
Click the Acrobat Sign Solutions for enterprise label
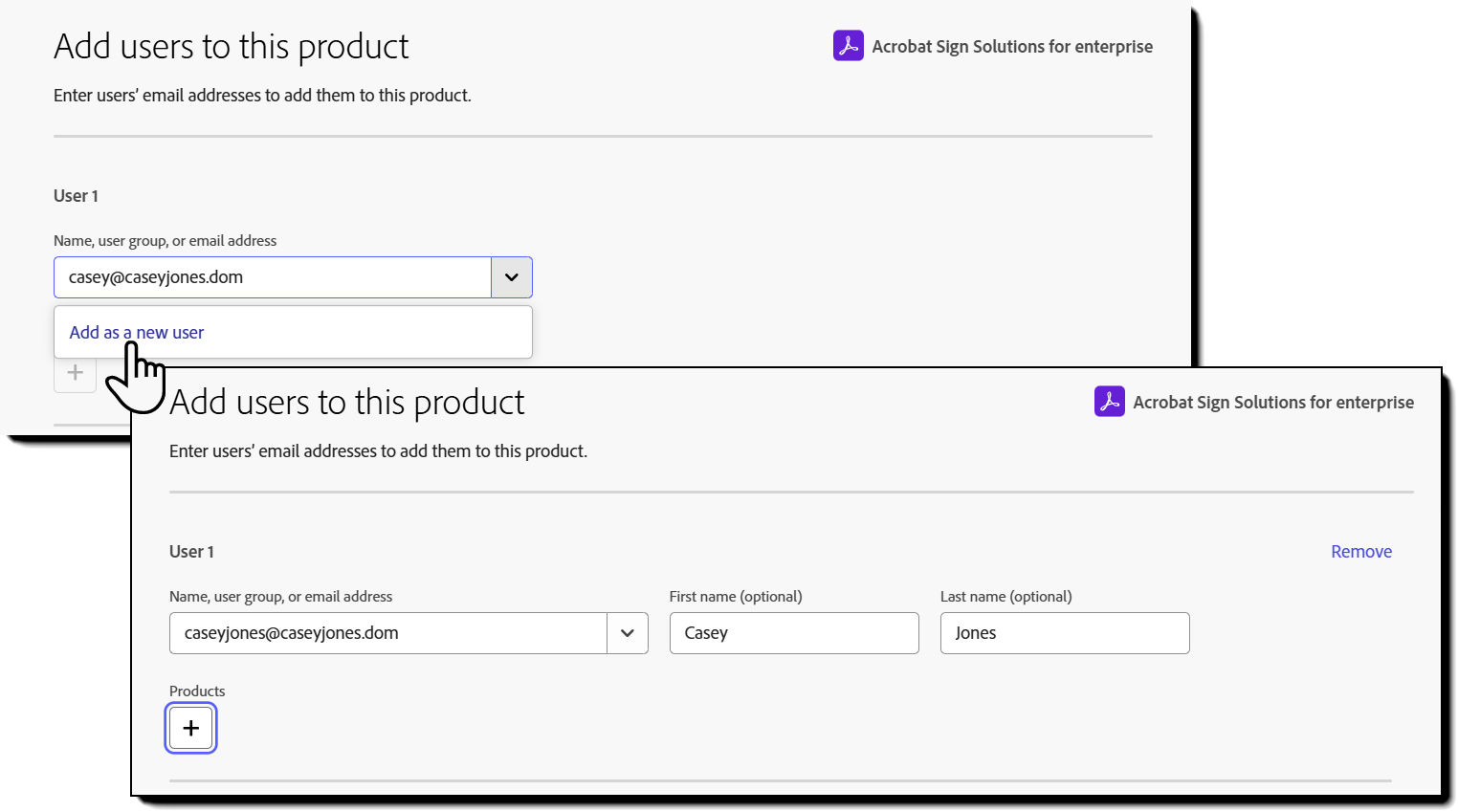click(x=1272, y=402)
